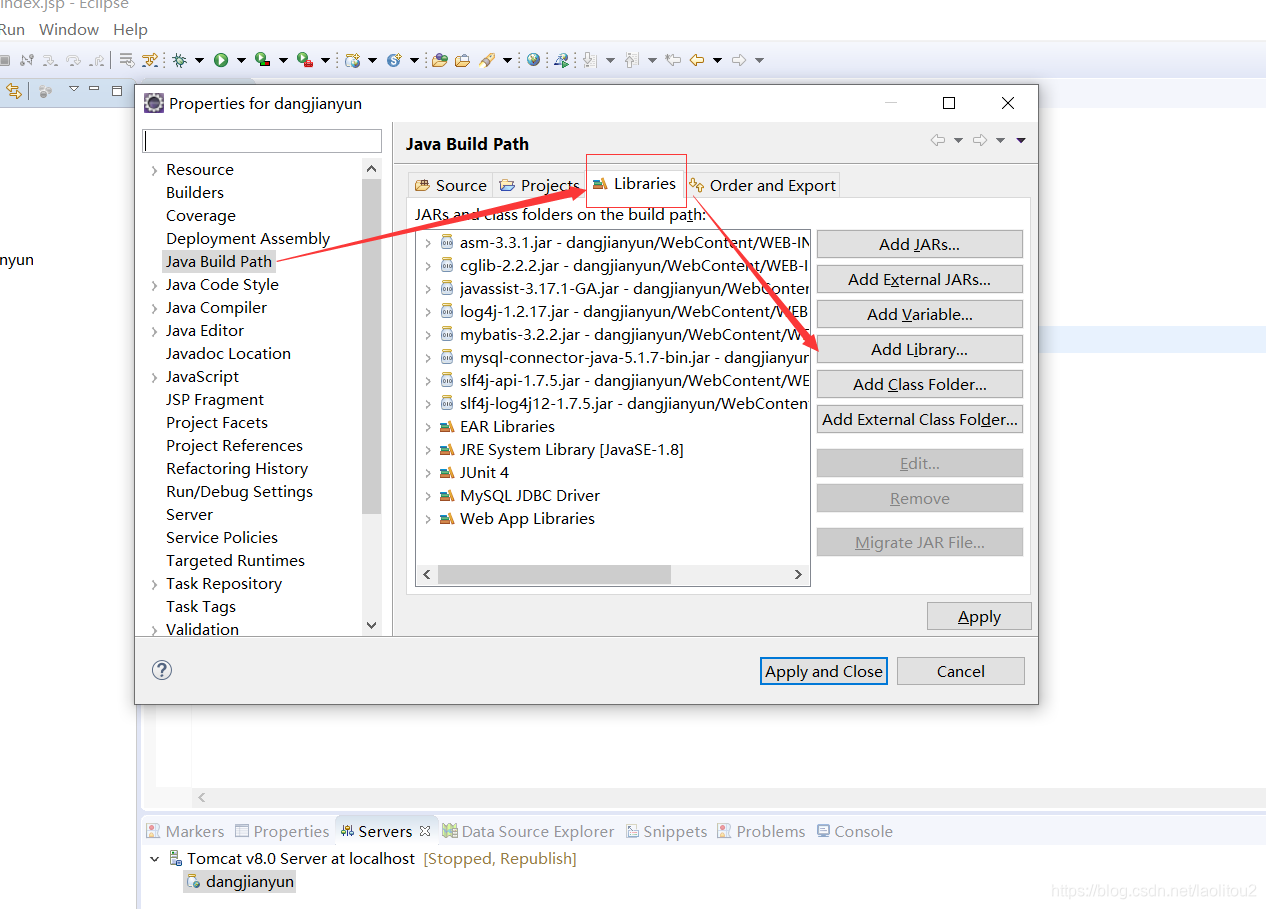1266x909 pixels.
Task: Select the MySQL JDBC Driver library entry
Action: 530,496
